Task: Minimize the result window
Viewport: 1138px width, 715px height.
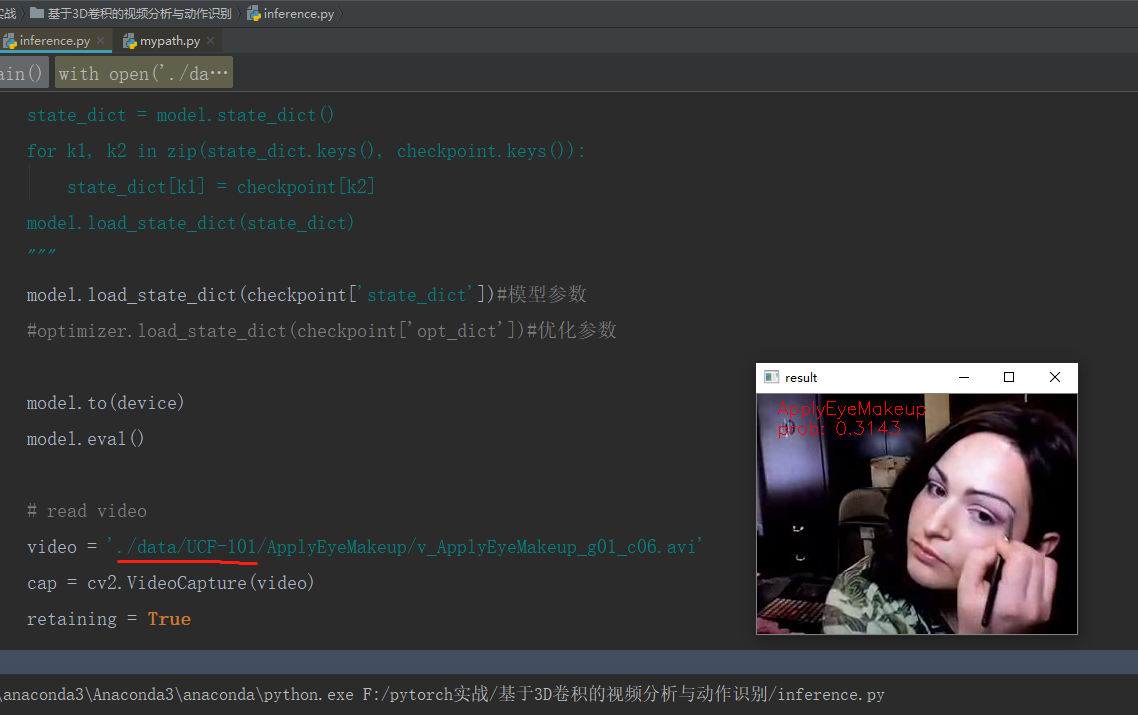Action: click(964, 377)
